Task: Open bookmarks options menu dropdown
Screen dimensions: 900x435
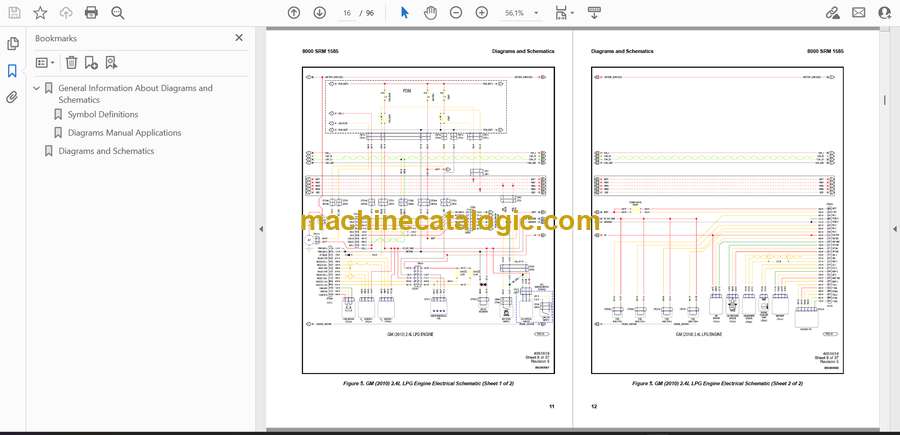Action: 45,63
